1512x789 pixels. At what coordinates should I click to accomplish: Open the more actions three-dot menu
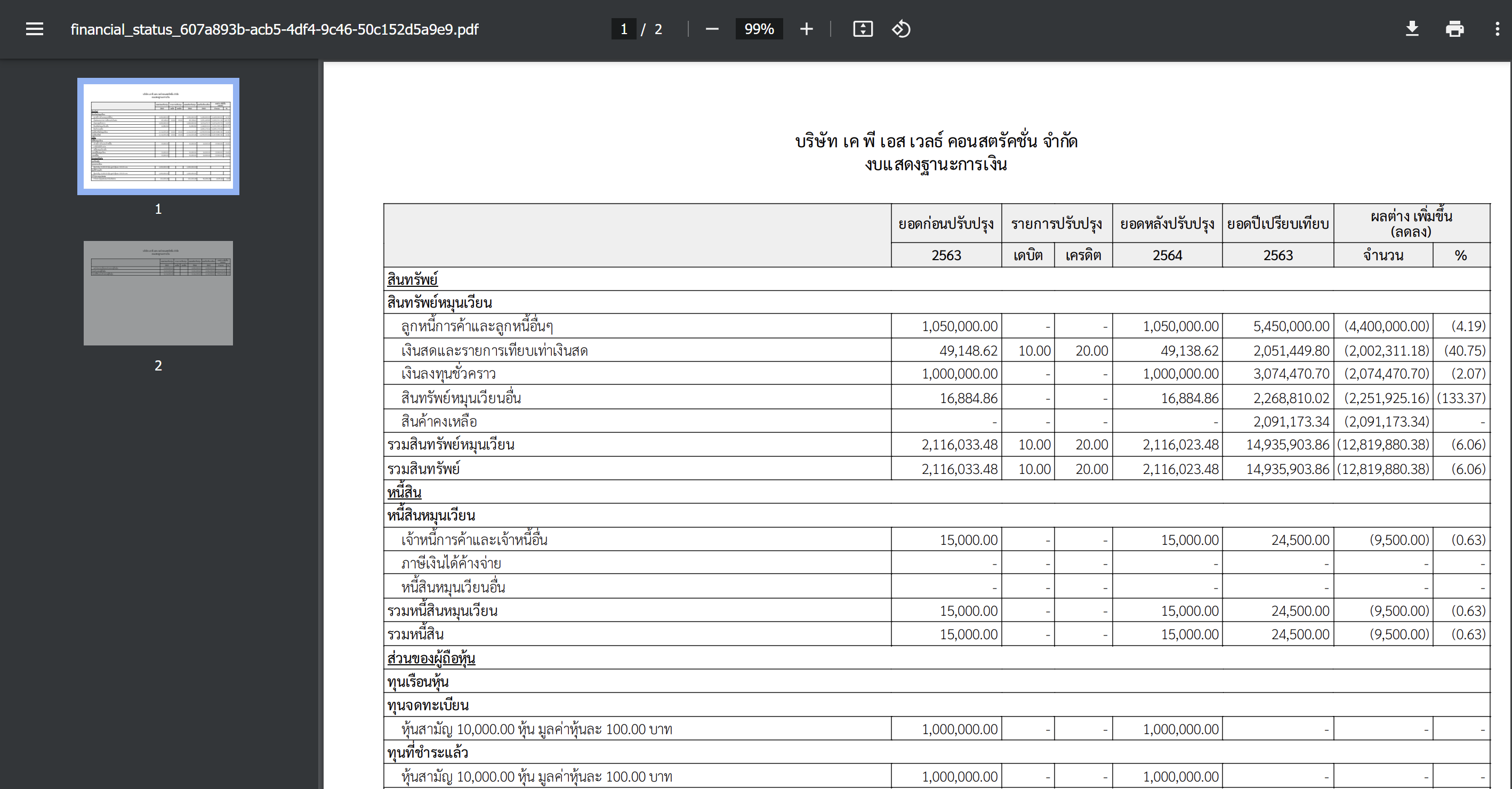1496,29
